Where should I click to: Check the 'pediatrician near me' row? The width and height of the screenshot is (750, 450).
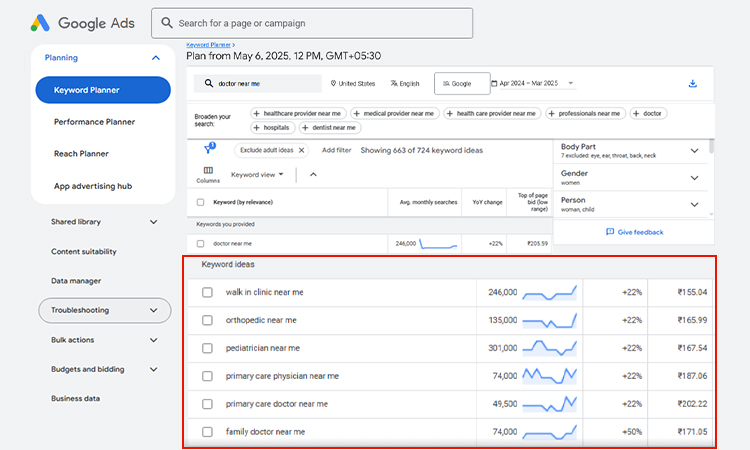point(207,348)
